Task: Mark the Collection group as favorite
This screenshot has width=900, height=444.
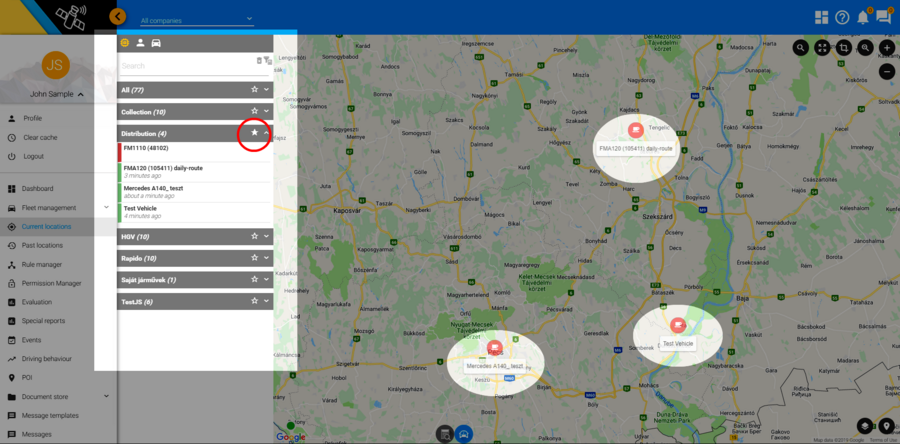Action: tap(255, 112)
